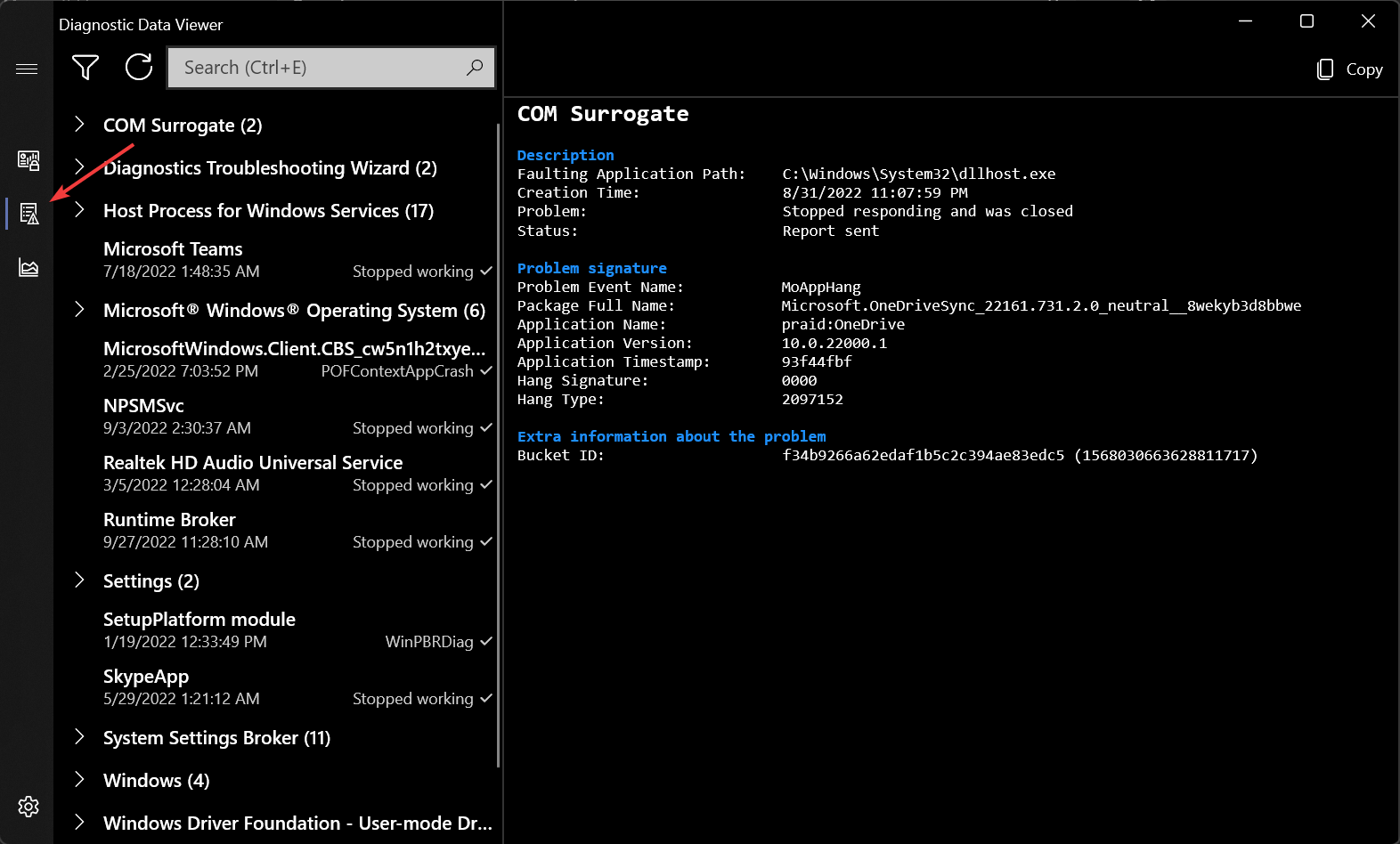
Task: Close the Diagnostic Data Viewer window
Action: coord(1368,20)
